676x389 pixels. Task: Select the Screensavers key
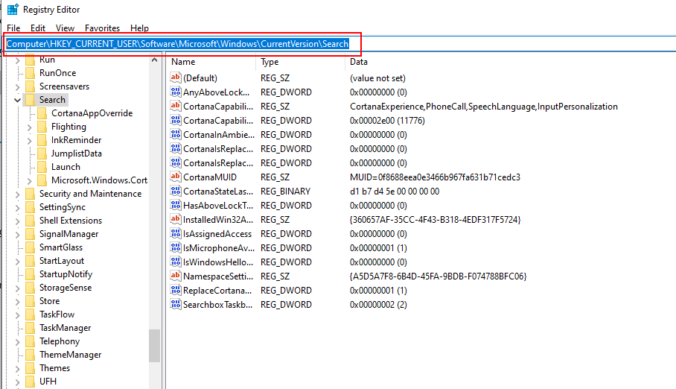pyautogui.click(x=64, y=86)
